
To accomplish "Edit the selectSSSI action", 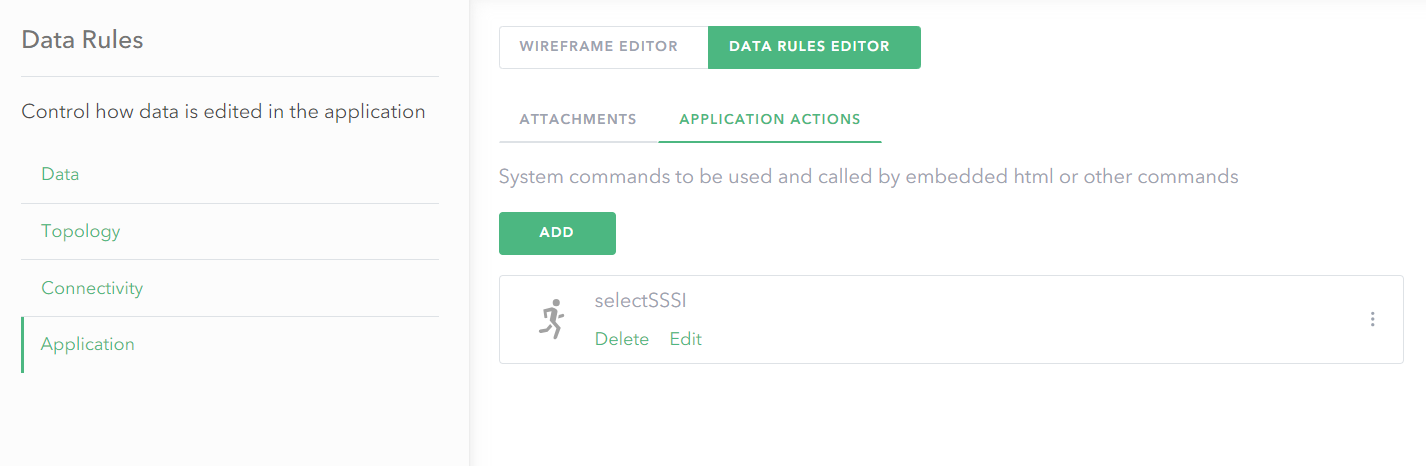I will (x=686, y=339).
